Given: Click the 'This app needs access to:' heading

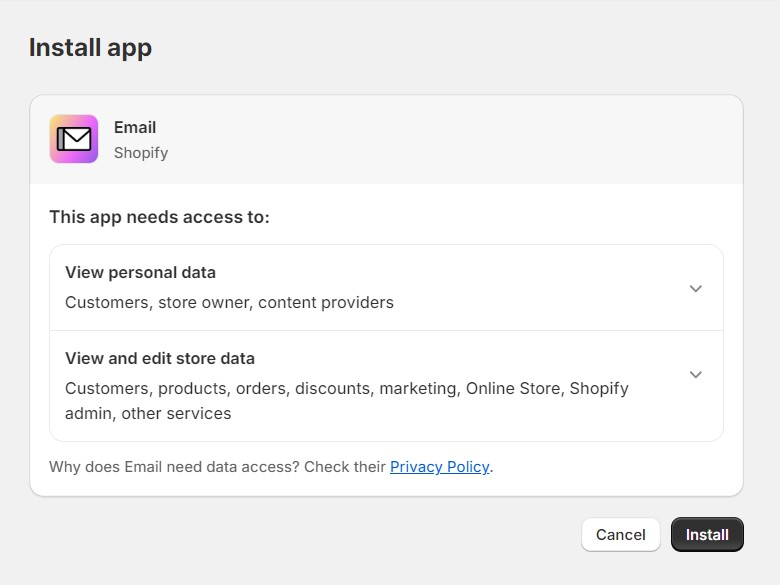Looking at the screenshot, I should point(159,217).
